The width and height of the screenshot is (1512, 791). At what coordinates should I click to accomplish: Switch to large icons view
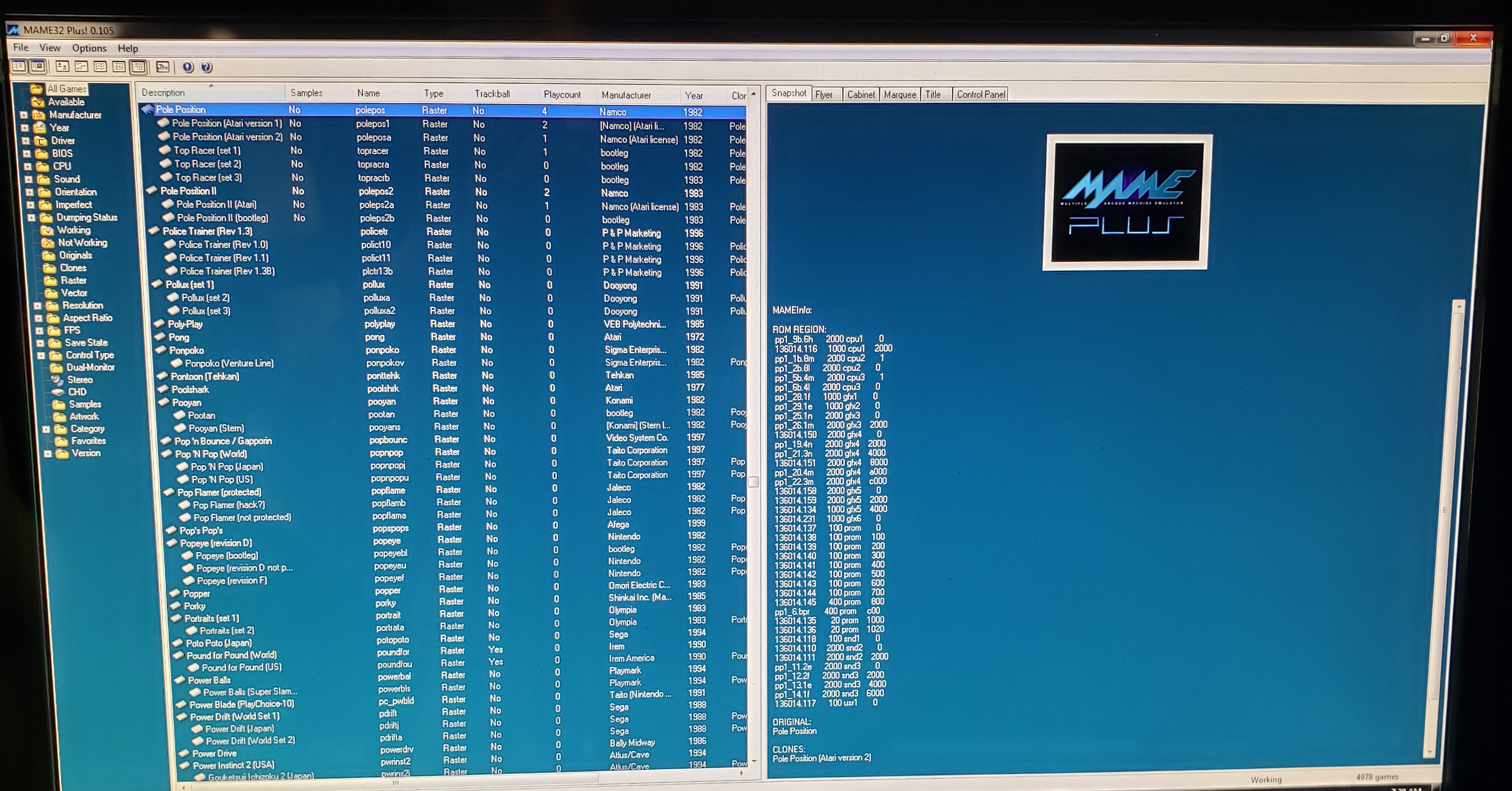click(62, 66)
